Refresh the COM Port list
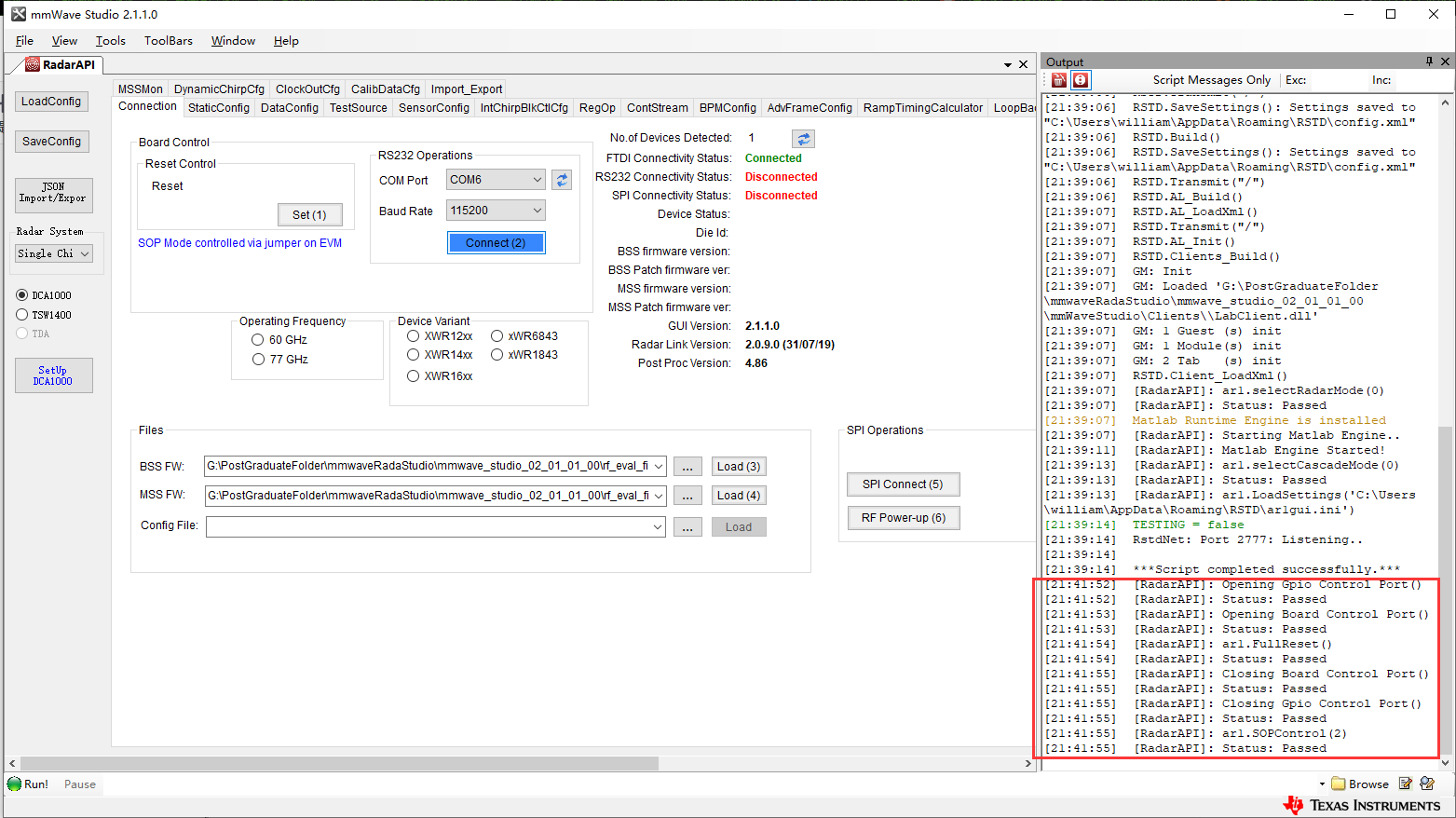 tap(562, 180)
